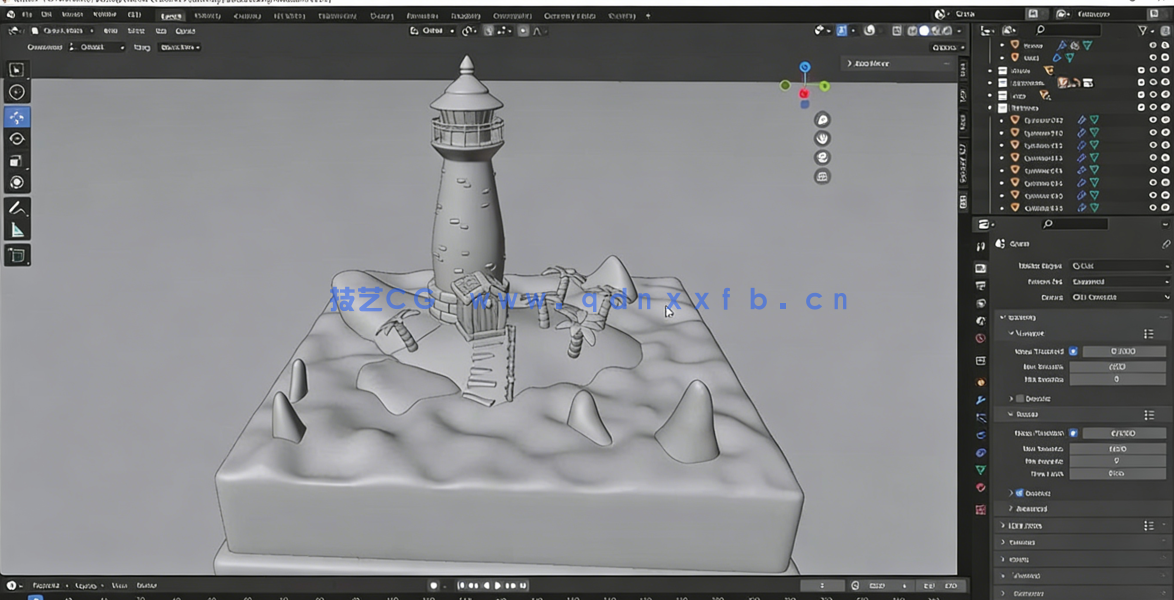Image resolution: width=1174 pixels, height=600 pixels.
Task: Select the Measure tool in the toolbar
Action: pyautogui.click(x=16, y=230)
